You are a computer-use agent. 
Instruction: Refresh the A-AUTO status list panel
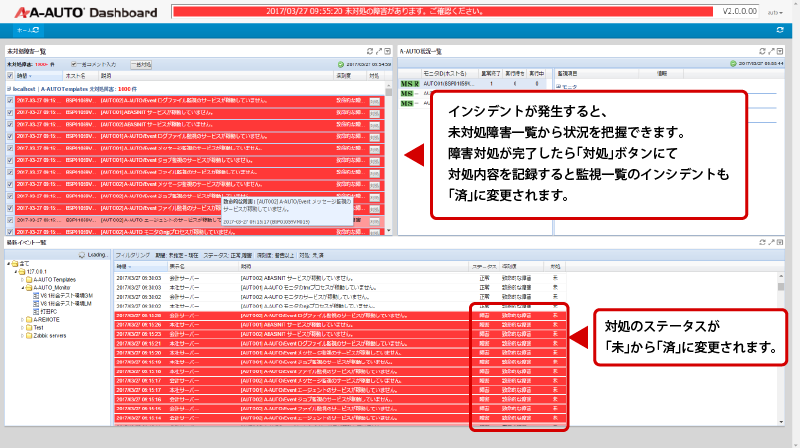[762, 51]
